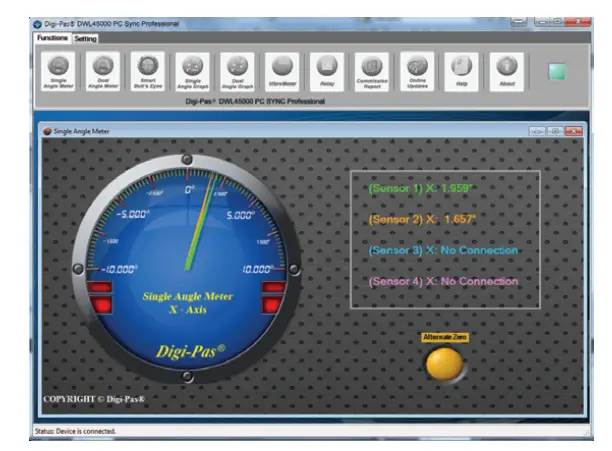Switch to the Setting tab
The image size is (612, 451).
(85, 39)
